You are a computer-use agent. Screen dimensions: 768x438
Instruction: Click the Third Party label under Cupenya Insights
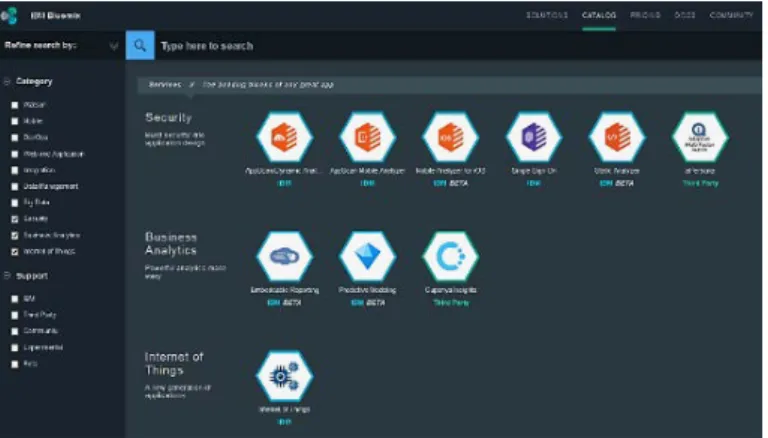click(x=451, y=303)
